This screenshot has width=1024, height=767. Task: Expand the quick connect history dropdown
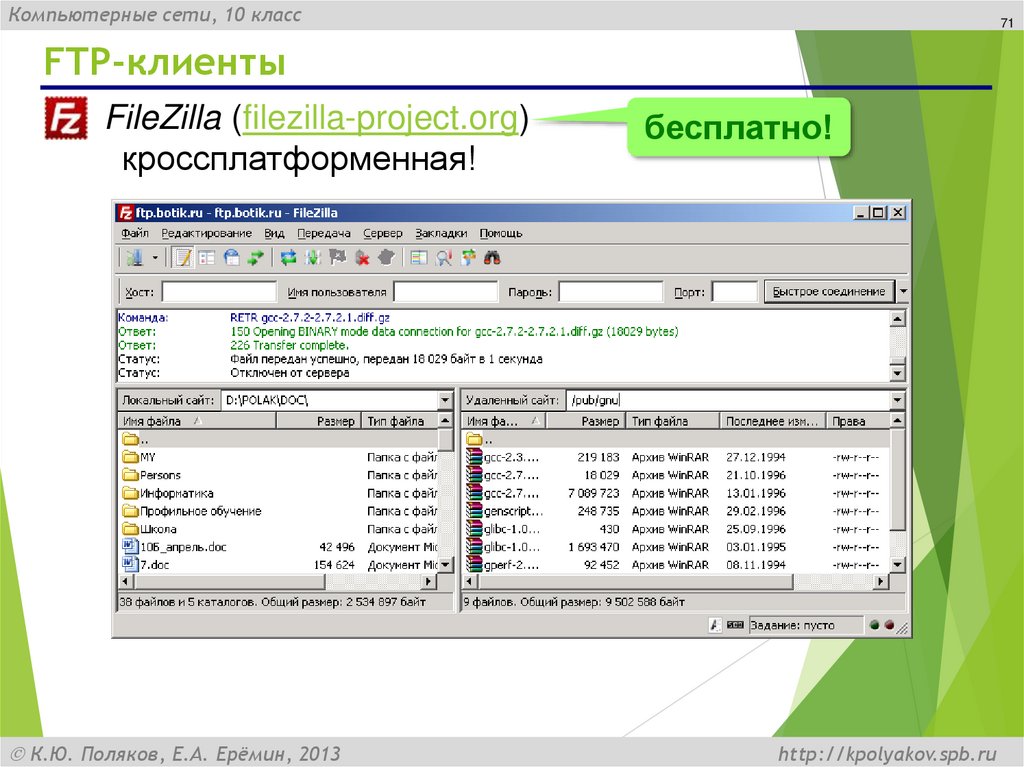(x=903, y=291)
